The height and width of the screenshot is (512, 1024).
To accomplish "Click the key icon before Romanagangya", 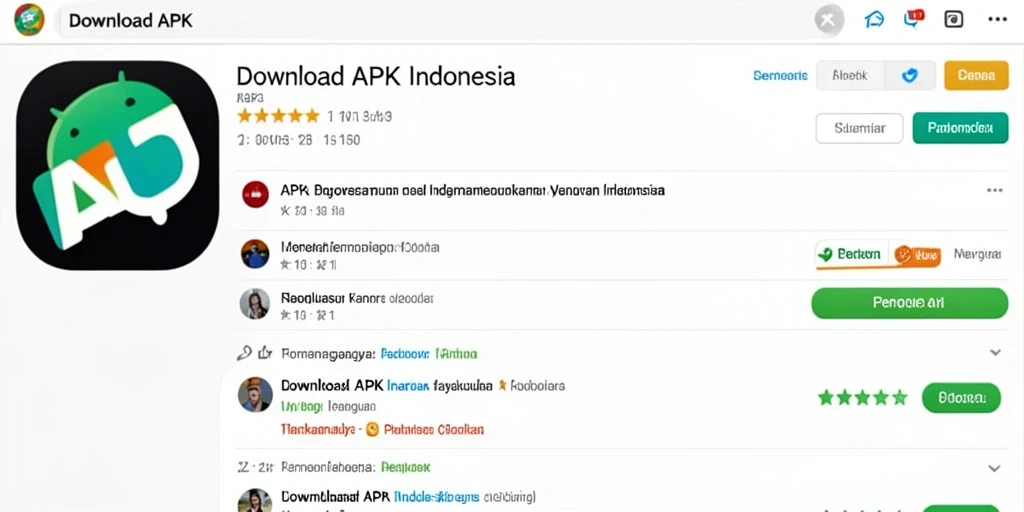I will (244, 353).
